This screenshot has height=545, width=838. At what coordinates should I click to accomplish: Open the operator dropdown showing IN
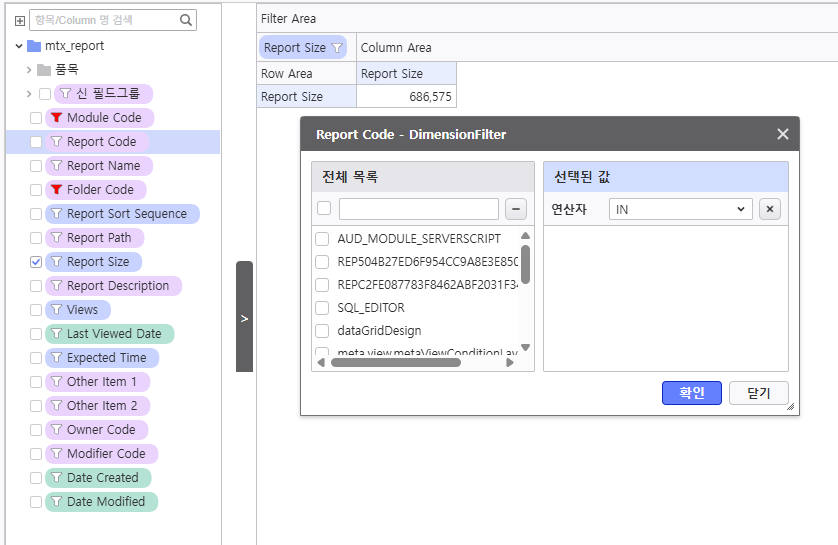[680, 209]
